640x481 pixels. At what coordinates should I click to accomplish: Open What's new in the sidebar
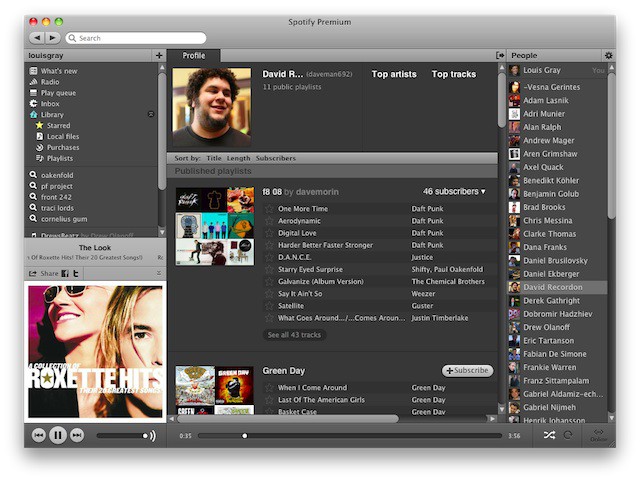(59, 71)
